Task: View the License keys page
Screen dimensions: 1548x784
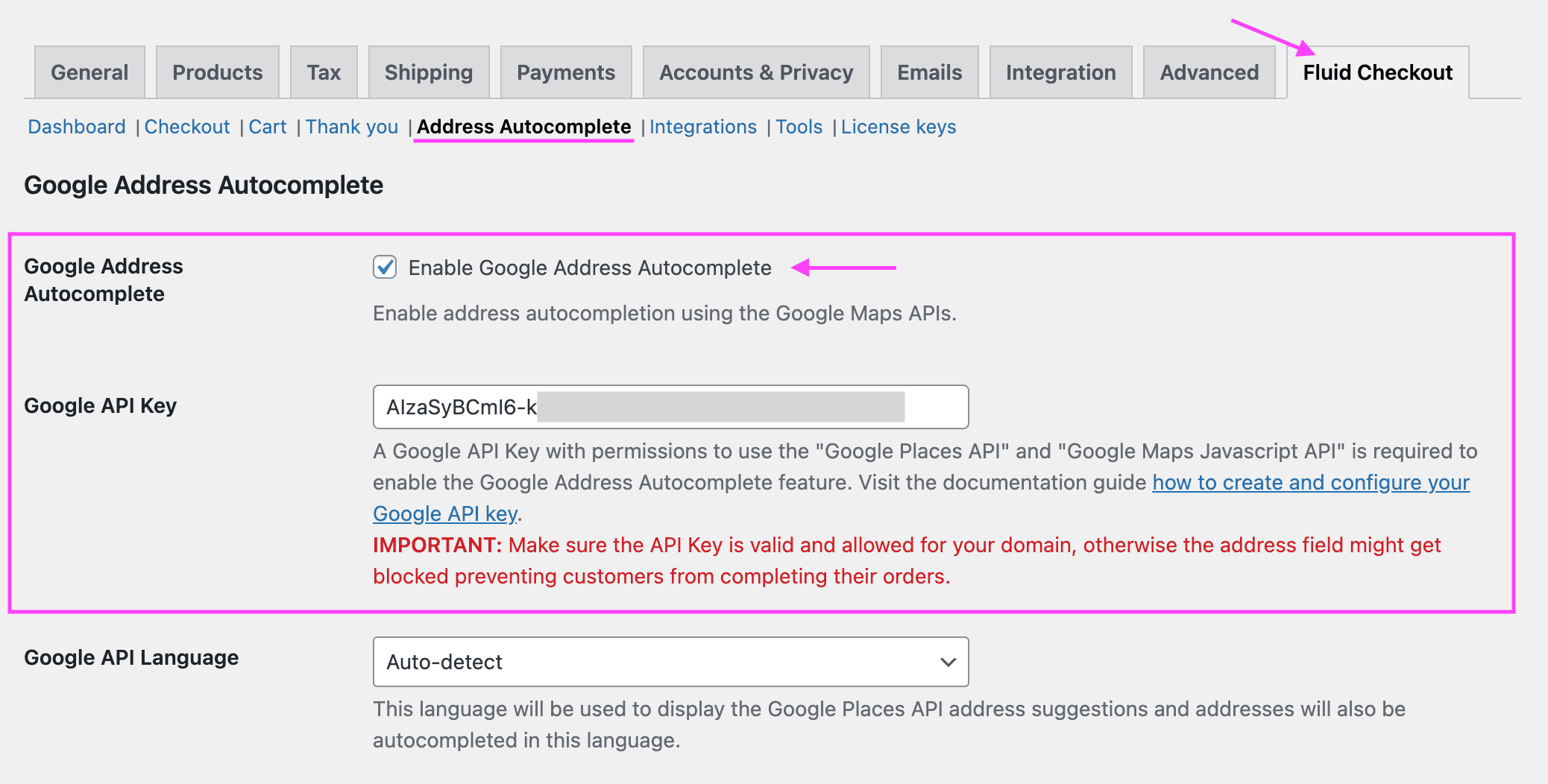Action: click(898, 127)
